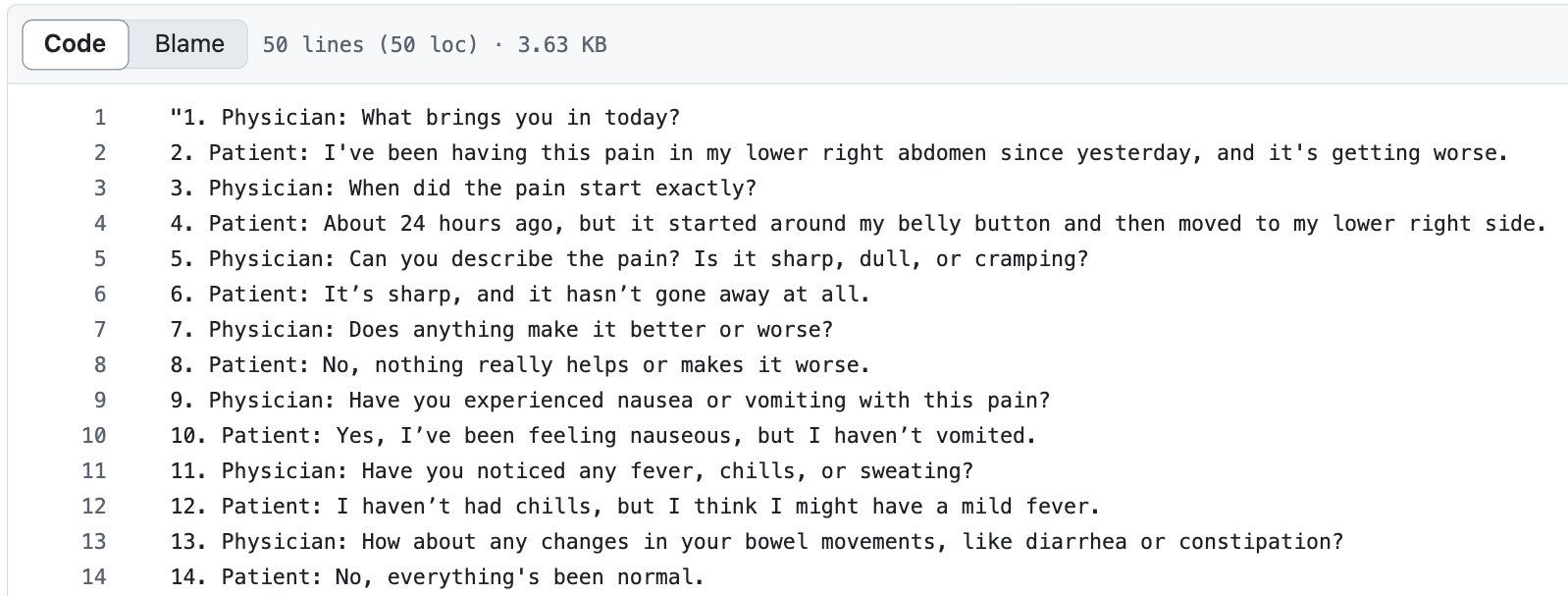The width and height of the screenshot is (1568, 596).
Task: Select line number 2
Action: tap(100, 153)
